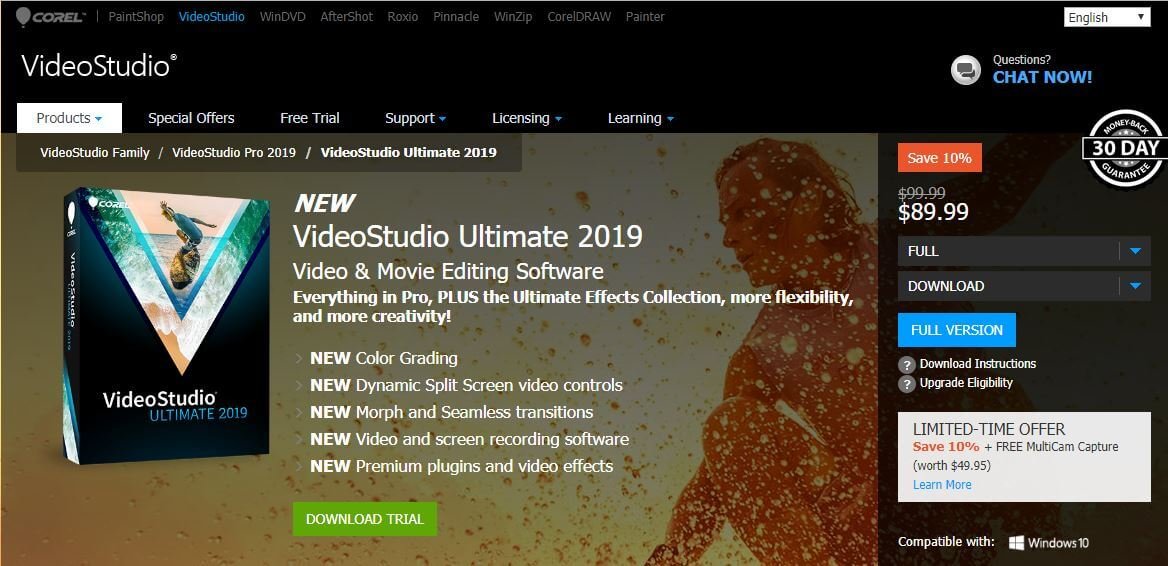The image size is (1168, 566).
Task: Click NEW Premium plugins and video effects
Action: [x=461, y=466]
